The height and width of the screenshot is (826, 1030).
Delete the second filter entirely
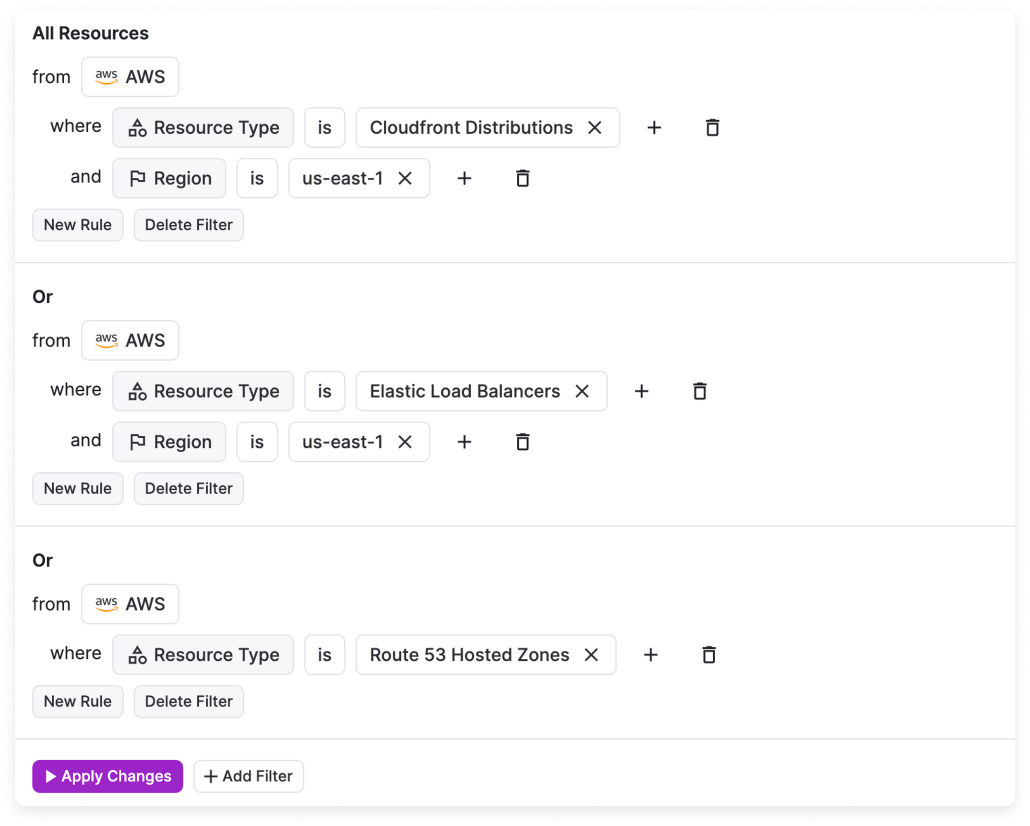click(x=188, y=488)
